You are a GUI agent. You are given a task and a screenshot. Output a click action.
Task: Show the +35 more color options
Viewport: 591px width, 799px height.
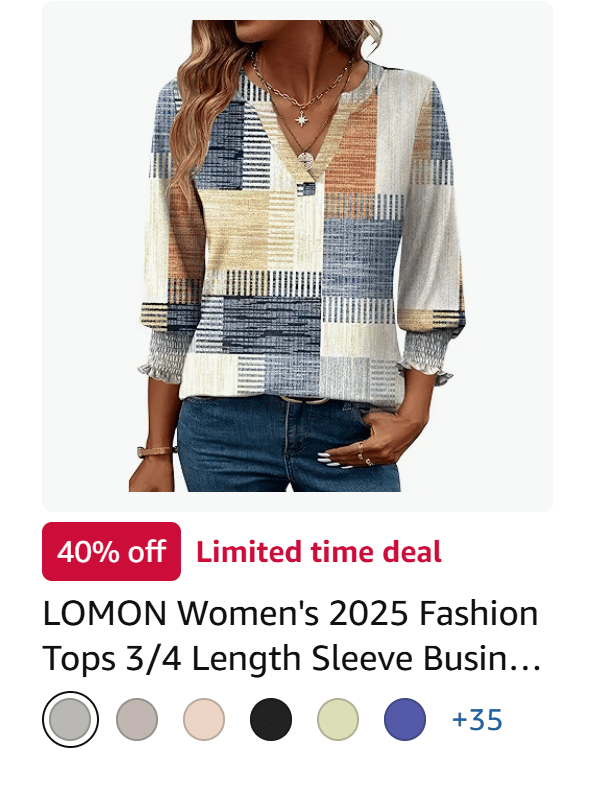click(x=477, y=720)
